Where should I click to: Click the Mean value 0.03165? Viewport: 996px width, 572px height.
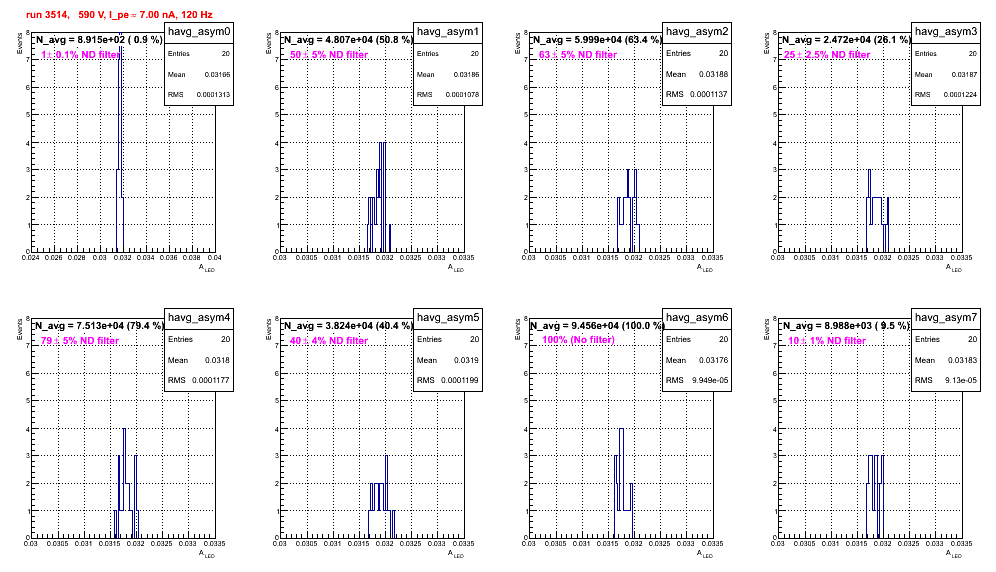[217, 74]
